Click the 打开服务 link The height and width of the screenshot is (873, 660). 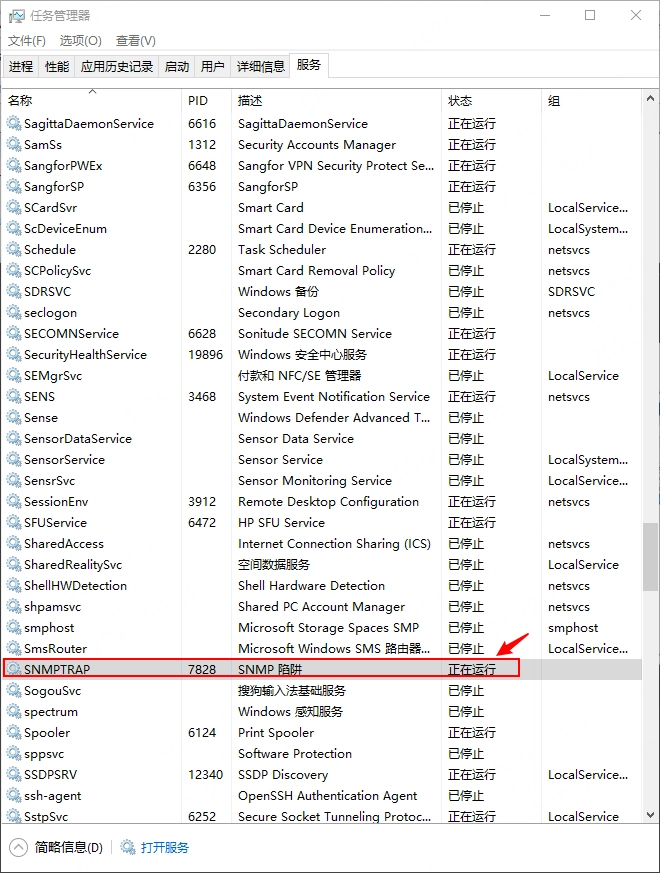165,847
